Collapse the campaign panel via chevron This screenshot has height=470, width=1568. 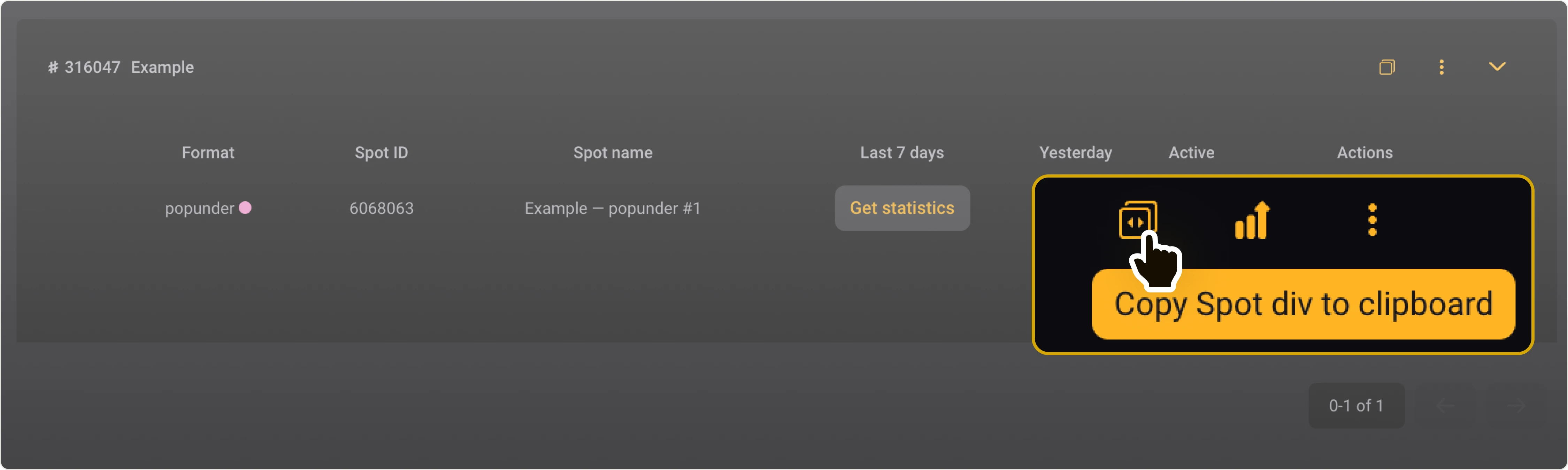click(1497, 66)
